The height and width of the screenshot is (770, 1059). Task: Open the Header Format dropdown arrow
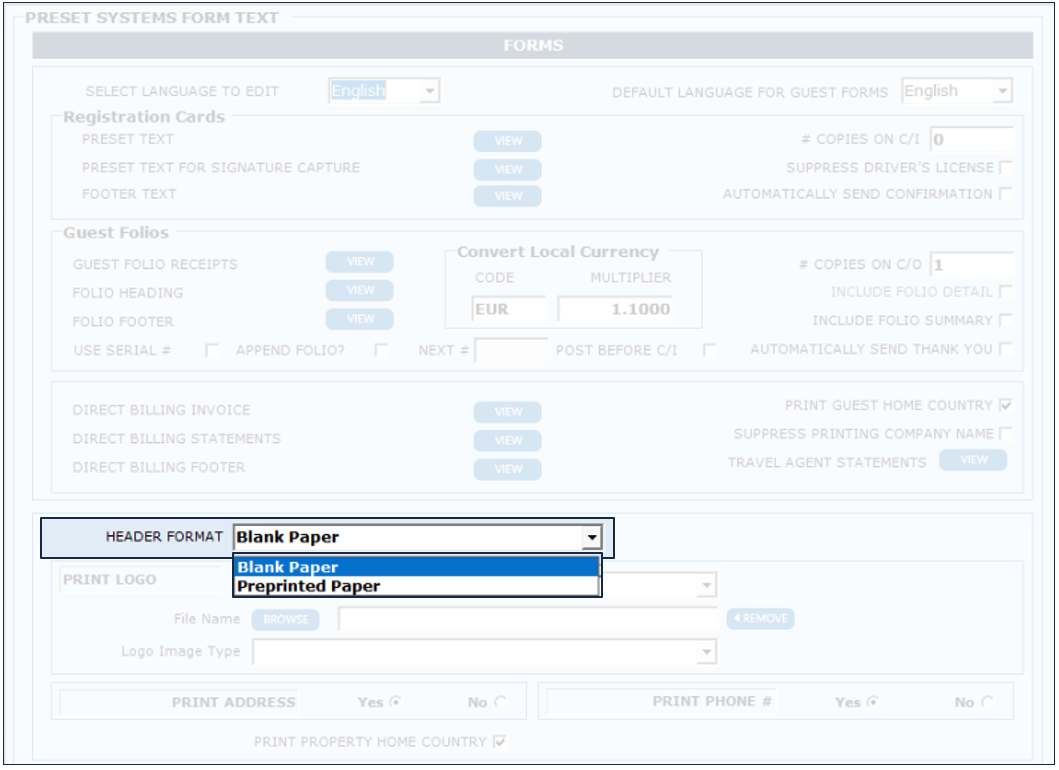tap(592, 538)
